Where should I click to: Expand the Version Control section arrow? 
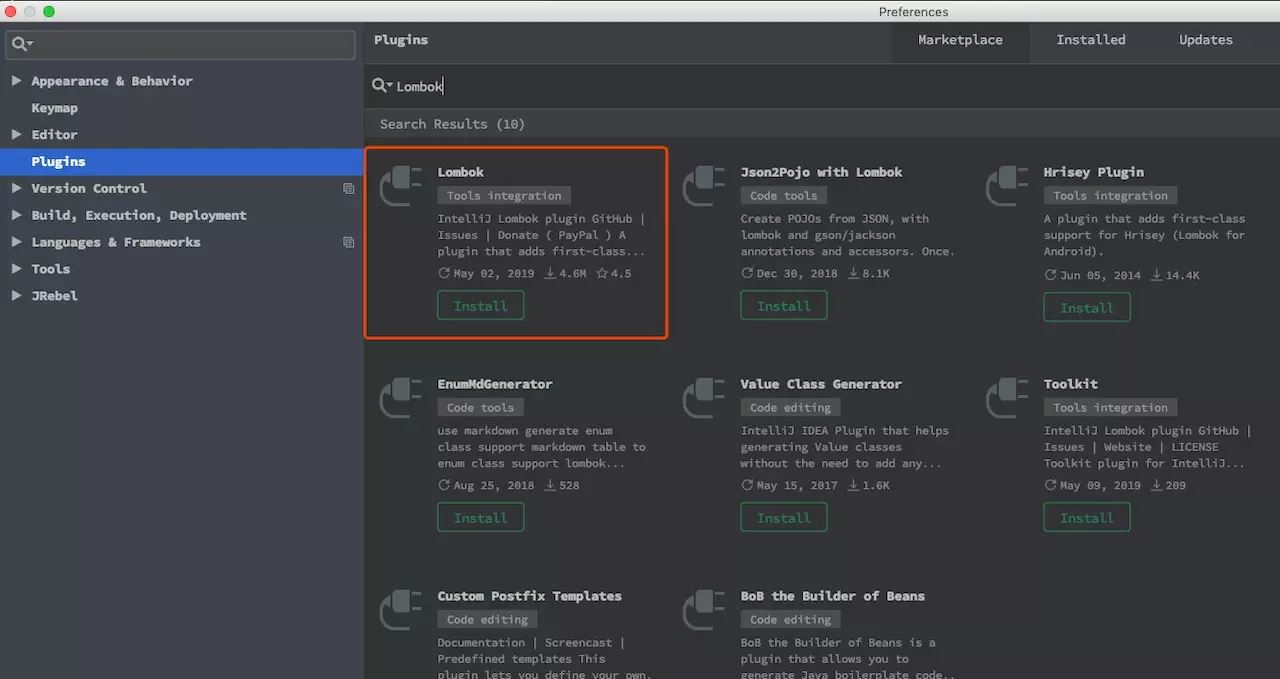coord(16,188)
